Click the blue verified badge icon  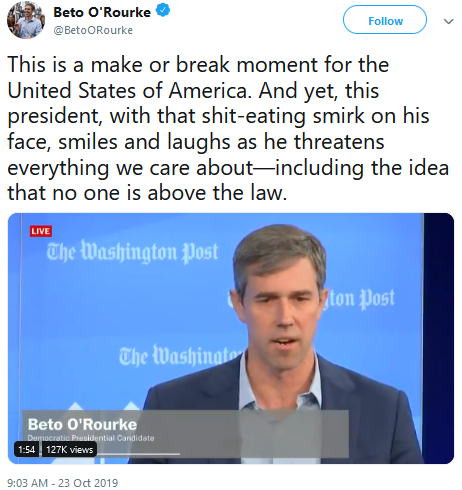pos(163,11)
